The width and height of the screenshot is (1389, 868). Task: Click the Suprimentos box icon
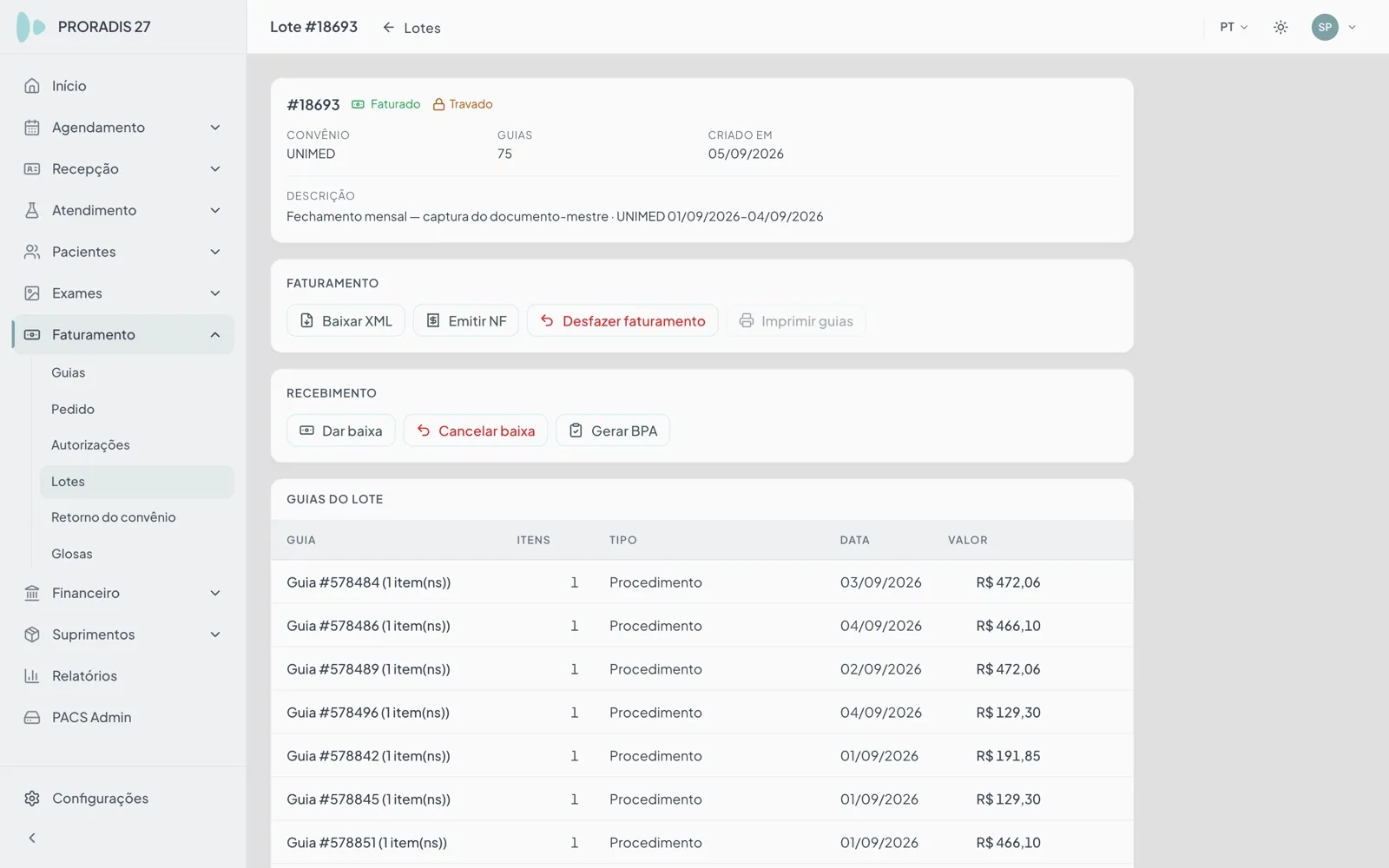coord(32,635)
